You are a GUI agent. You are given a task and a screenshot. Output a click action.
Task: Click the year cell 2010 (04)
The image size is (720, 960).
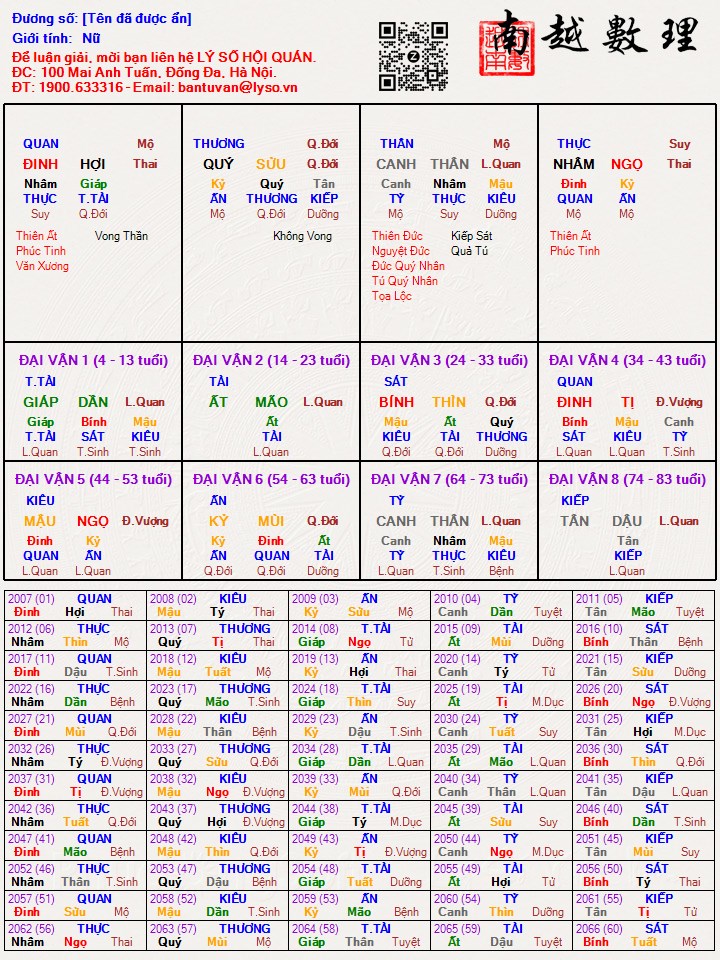pos(501,606)
